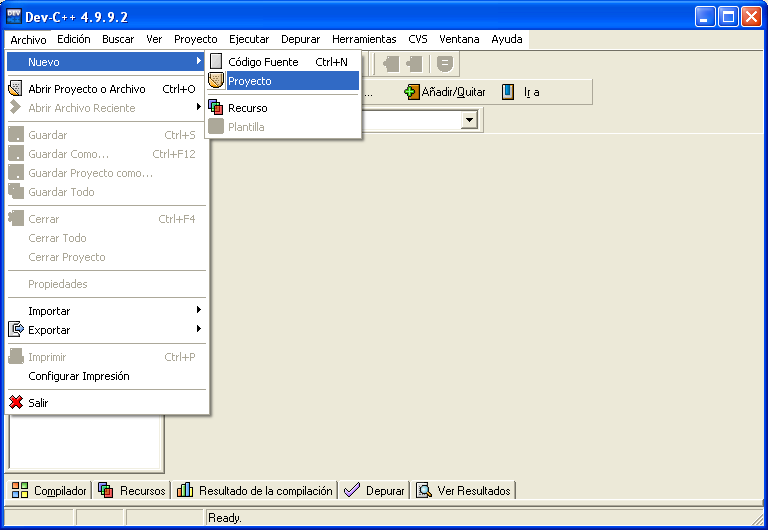Click the Nuevo menu entry

click(106, 62)
